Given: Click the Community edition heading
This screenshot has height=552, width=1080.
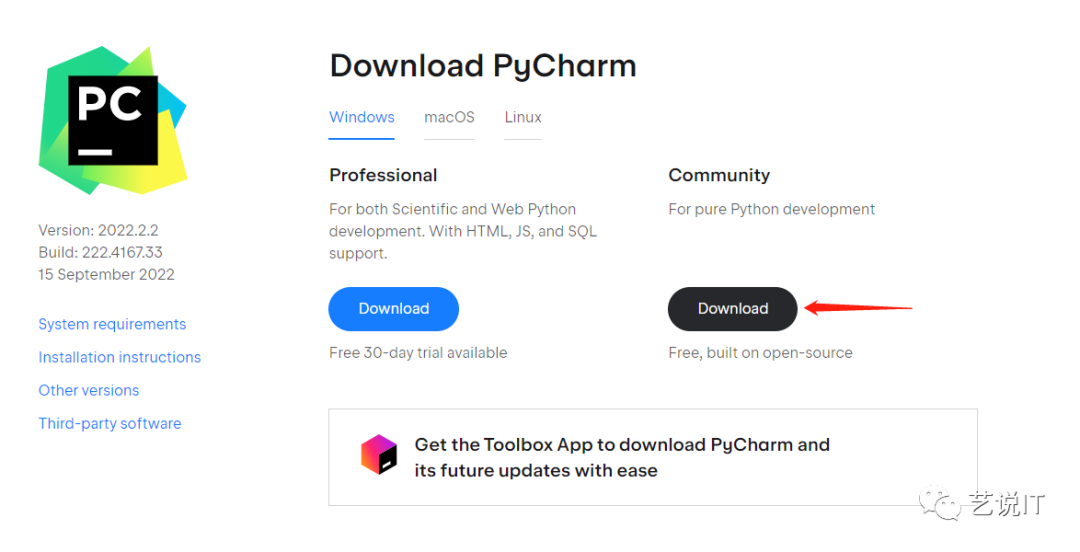Looking at the screenshot, I should [719, 175].
